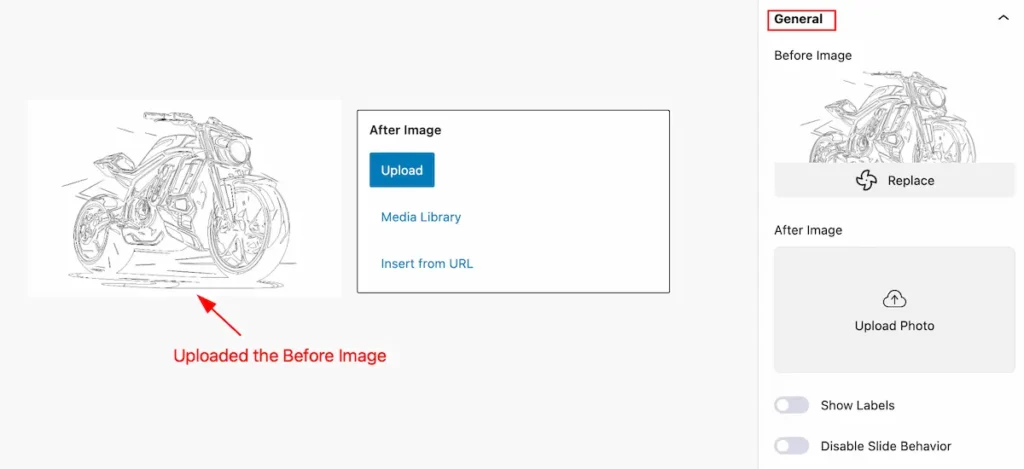Toggle the Disable Slide Behavior switch

pos(792,446)
